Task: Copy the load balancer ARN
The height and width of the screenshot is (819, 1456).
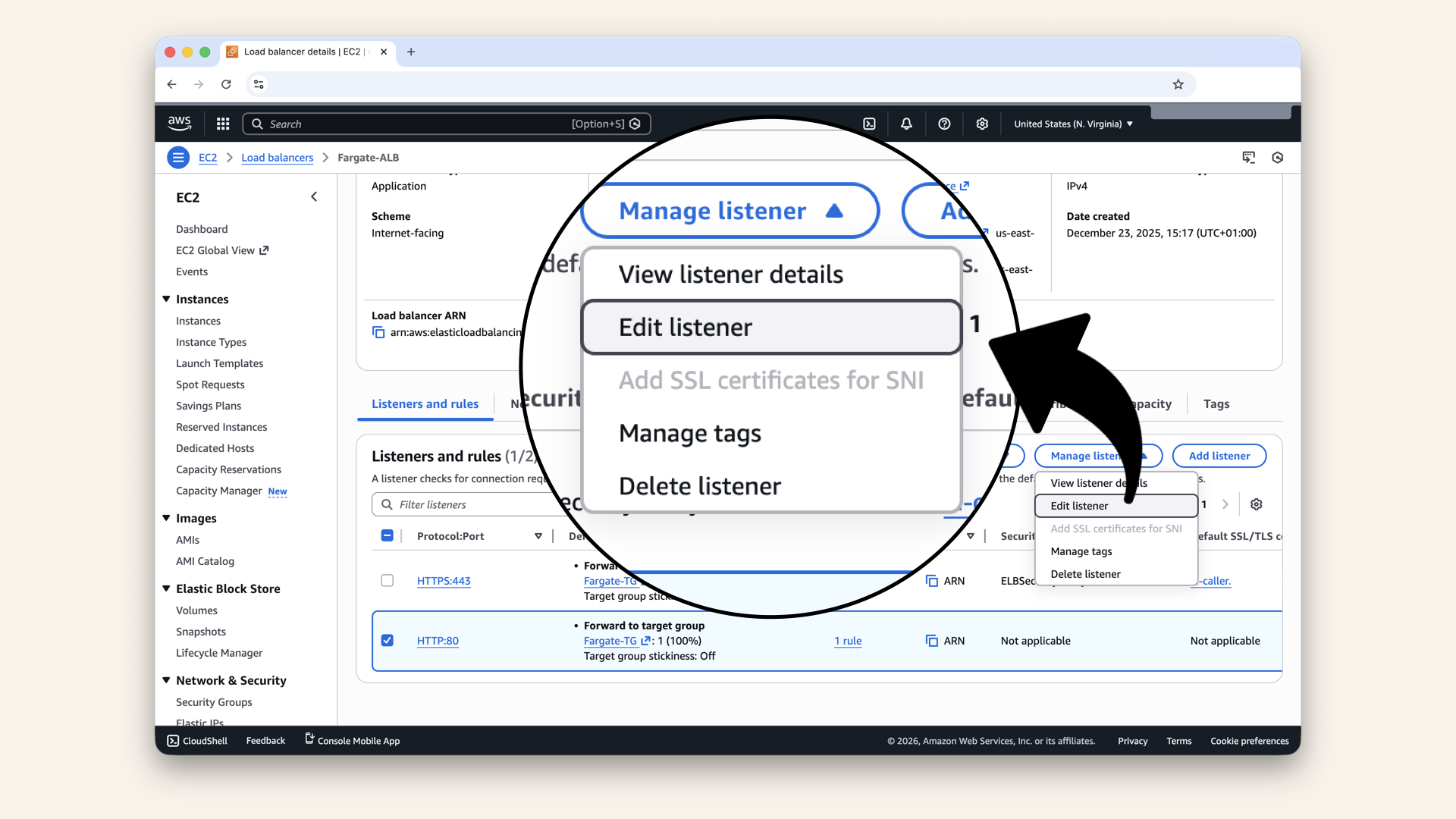Action: pos(378,332)
